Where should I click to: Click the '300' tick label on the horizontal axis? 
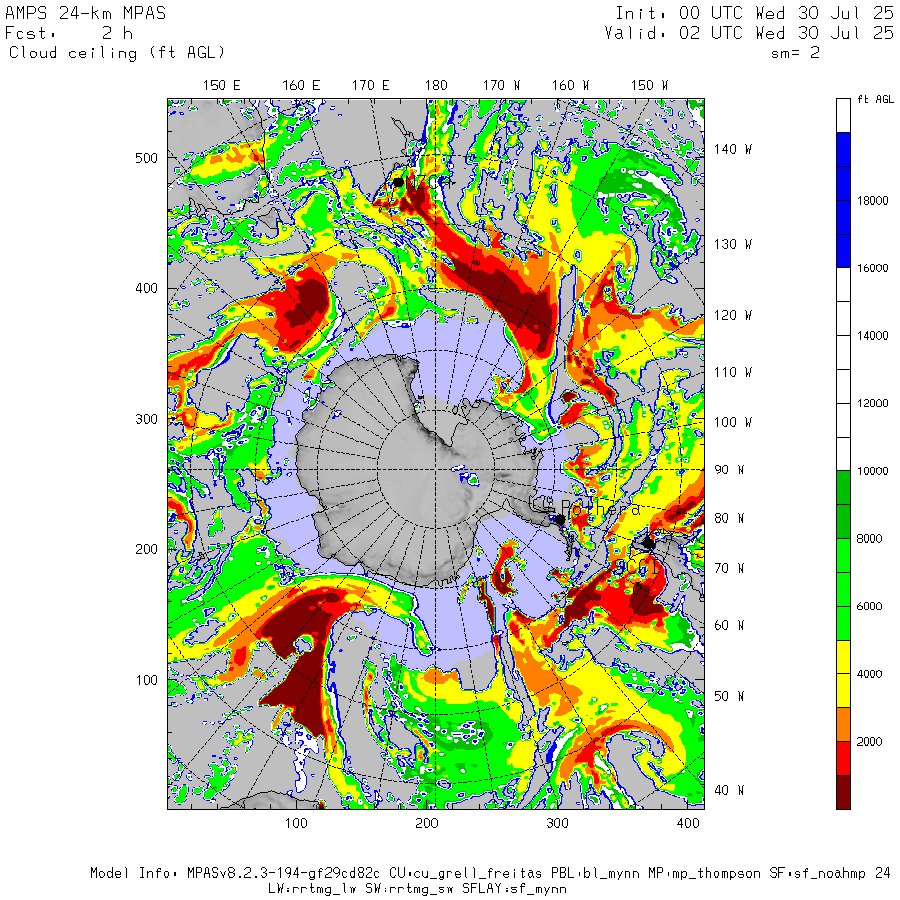click(x=557, y=823)
